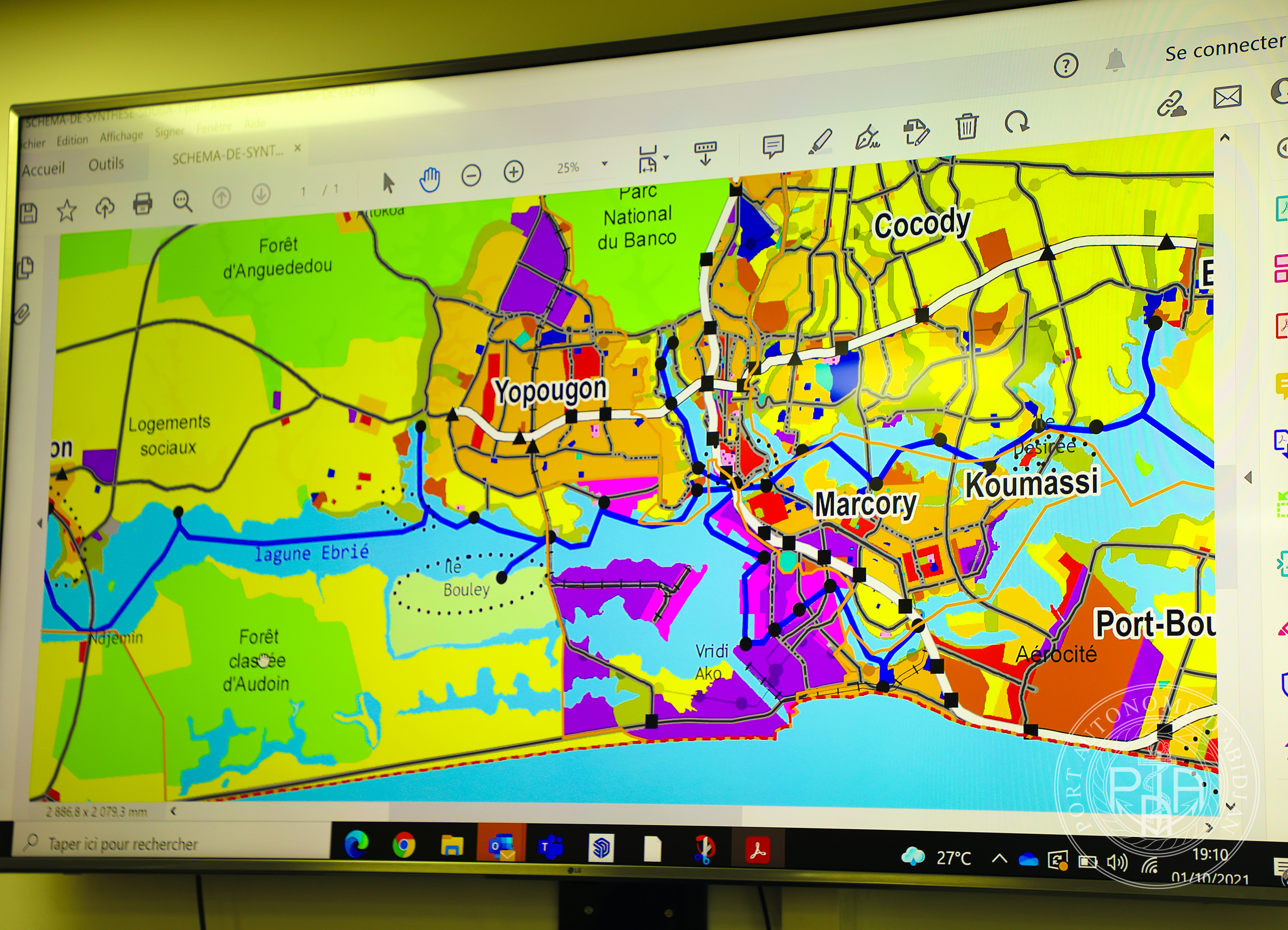Print the document with printer icon
Viewport: 1288px width, 930px height.
point(142,203)
